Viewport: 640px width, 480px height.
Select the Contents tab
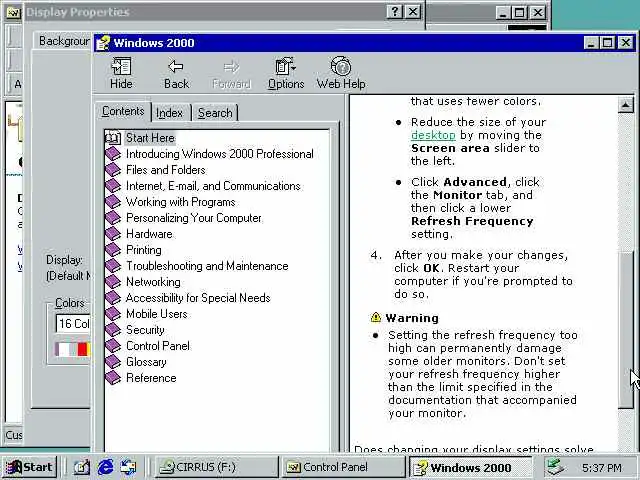[x=123, y=111]
